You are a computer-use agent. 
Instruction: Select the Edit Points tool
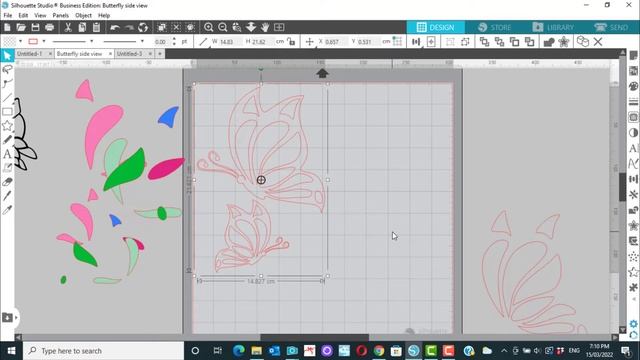[x=7, y=83]
